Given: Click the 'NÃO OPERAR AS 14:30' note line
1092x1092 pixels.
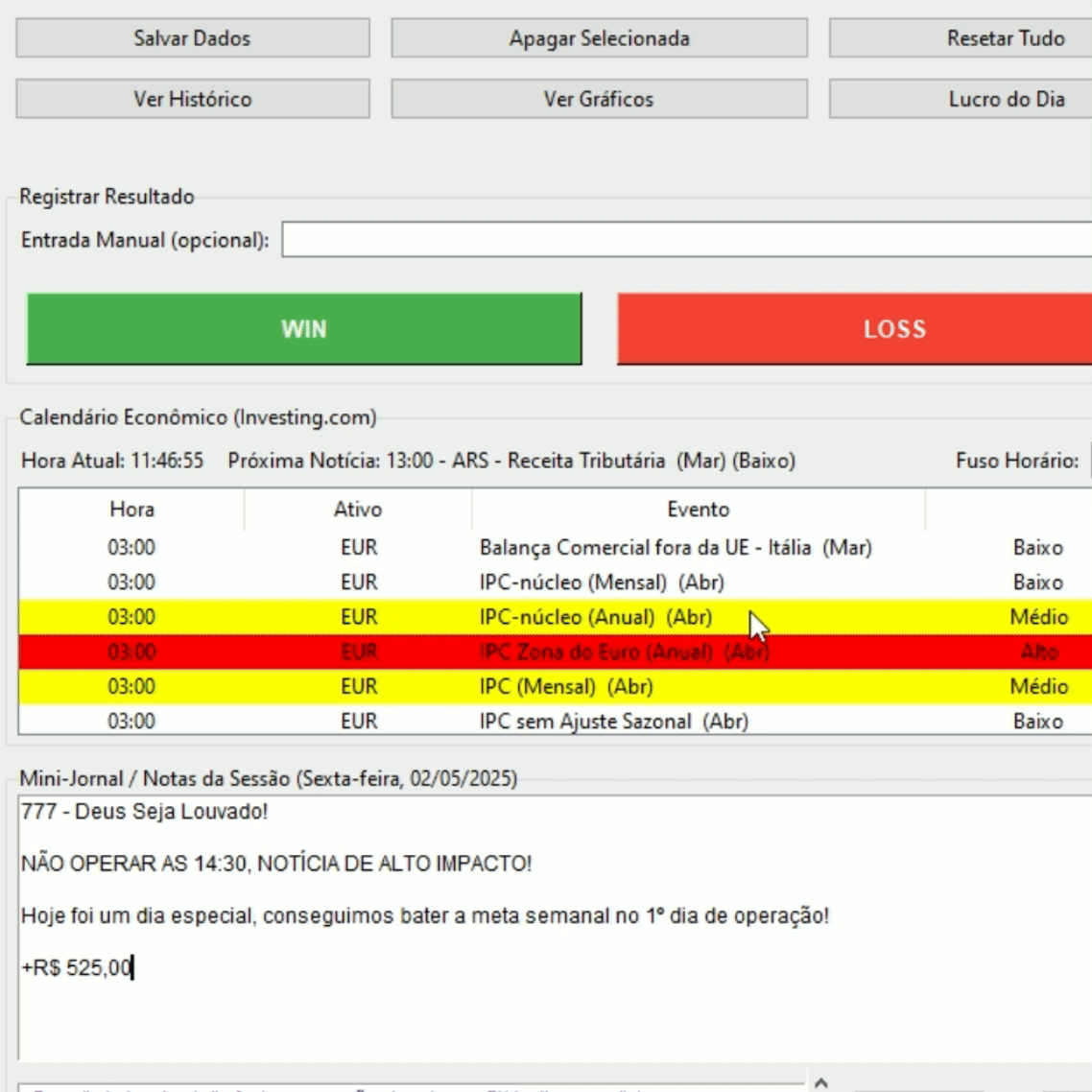Looking at the screenshot, I should [276, 864].
